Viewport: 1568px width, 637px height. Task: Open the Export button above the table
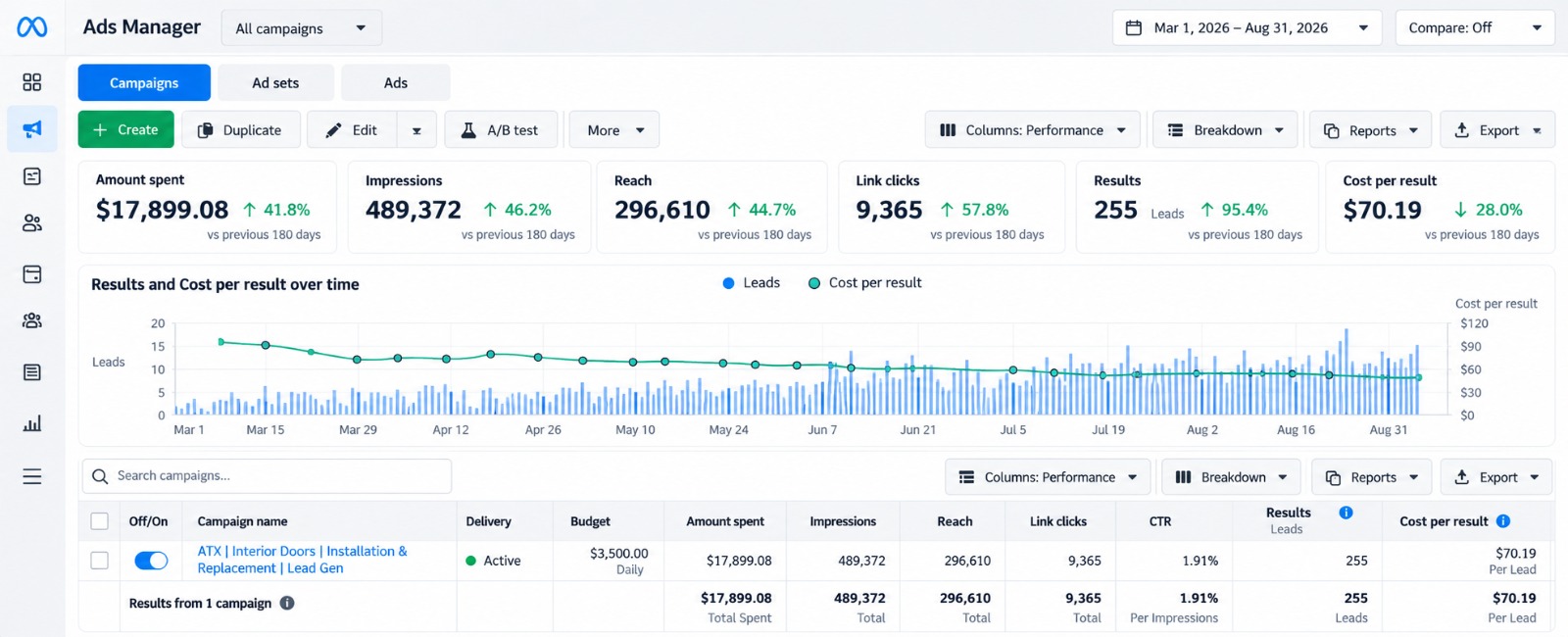pyautogui.click(x=1496, y=477)
